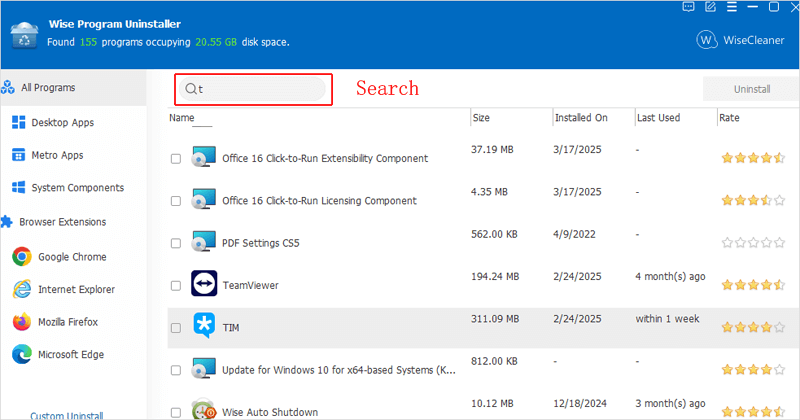Click the Metro Apps icon

[x=18, y=155]
